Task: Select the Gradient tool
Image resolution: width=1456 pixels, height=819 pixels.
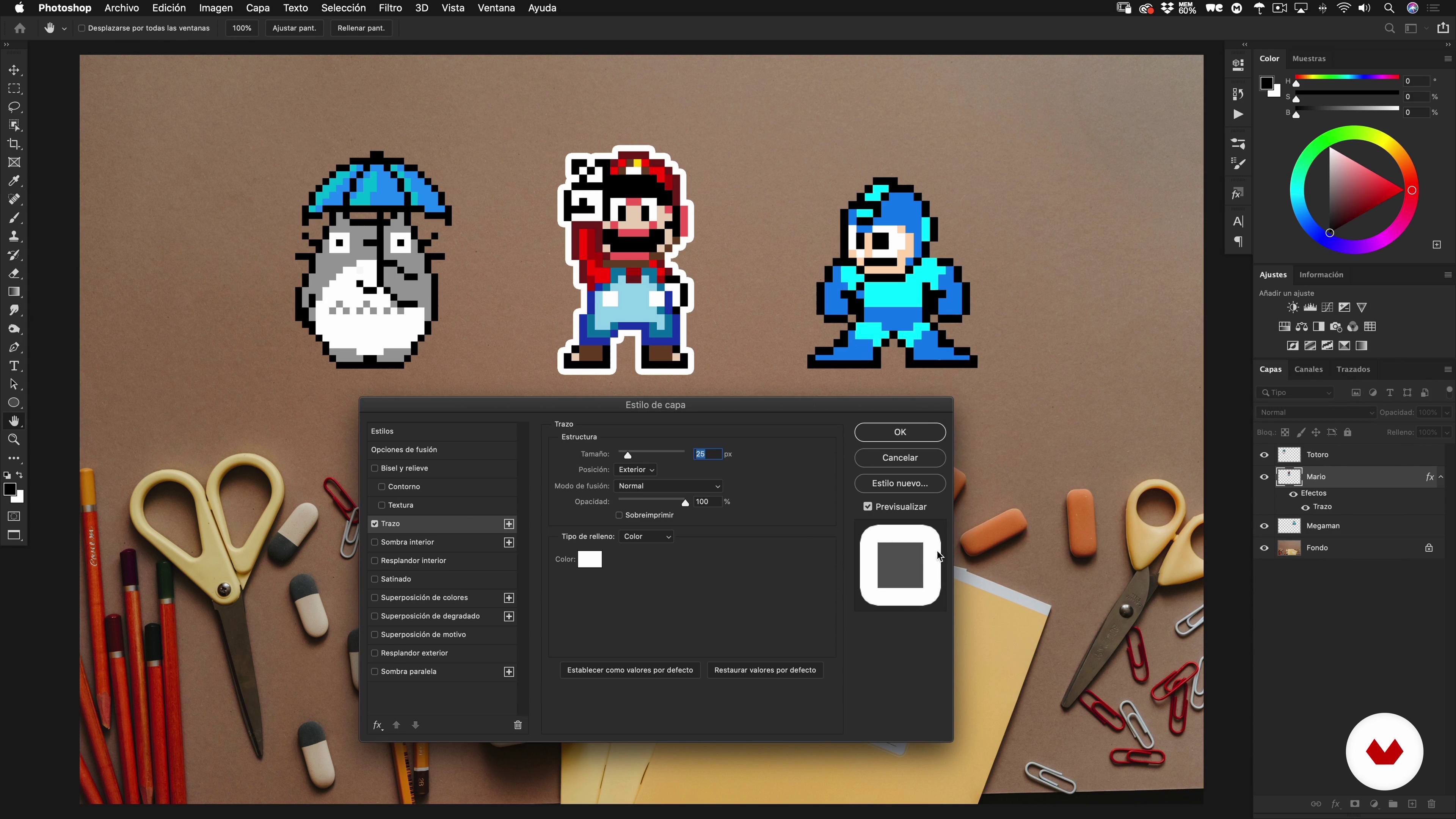Action: tap(14, 292)
